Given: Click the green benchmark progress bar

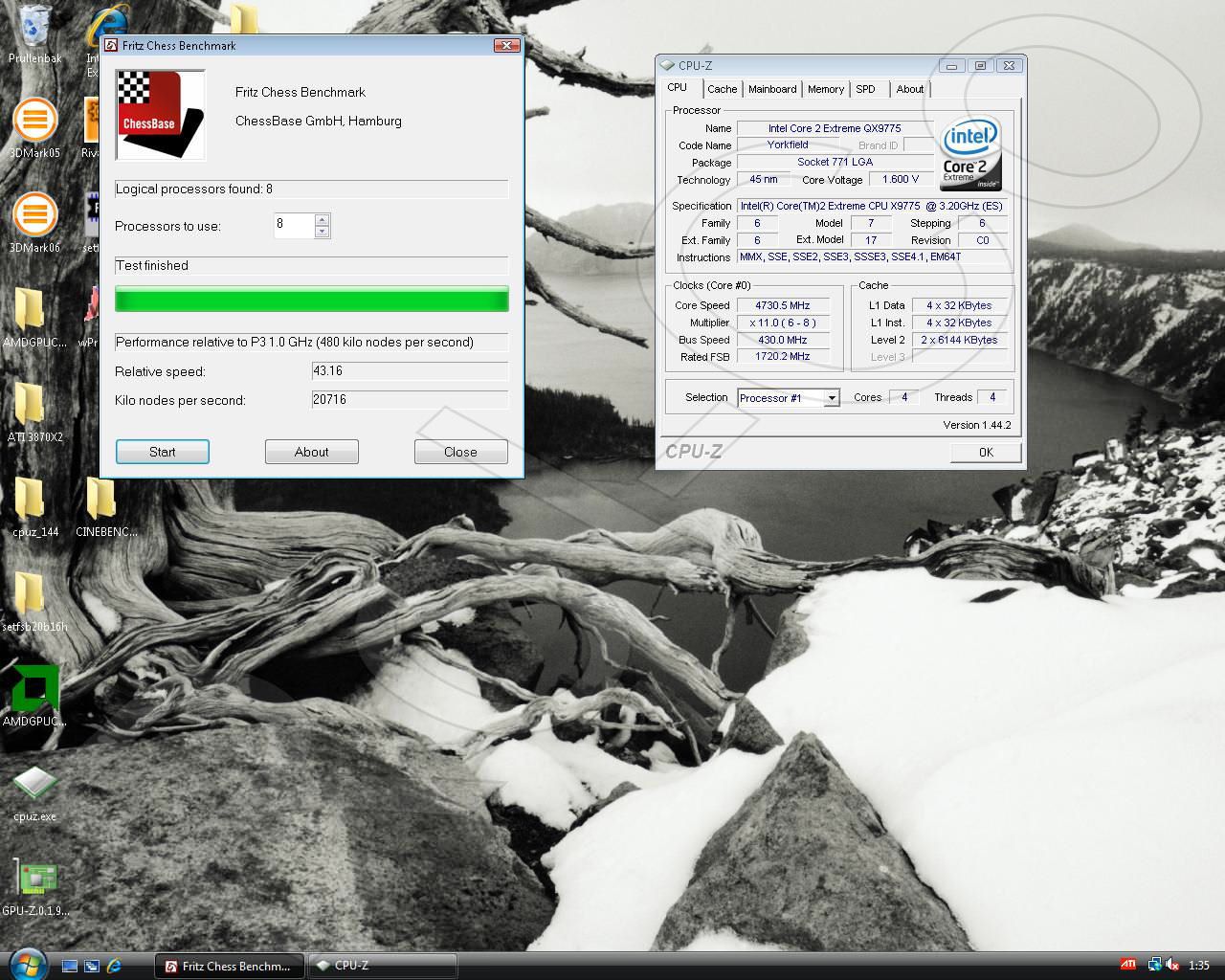Looking at the screenshot, I should click(x=312, y=300).
